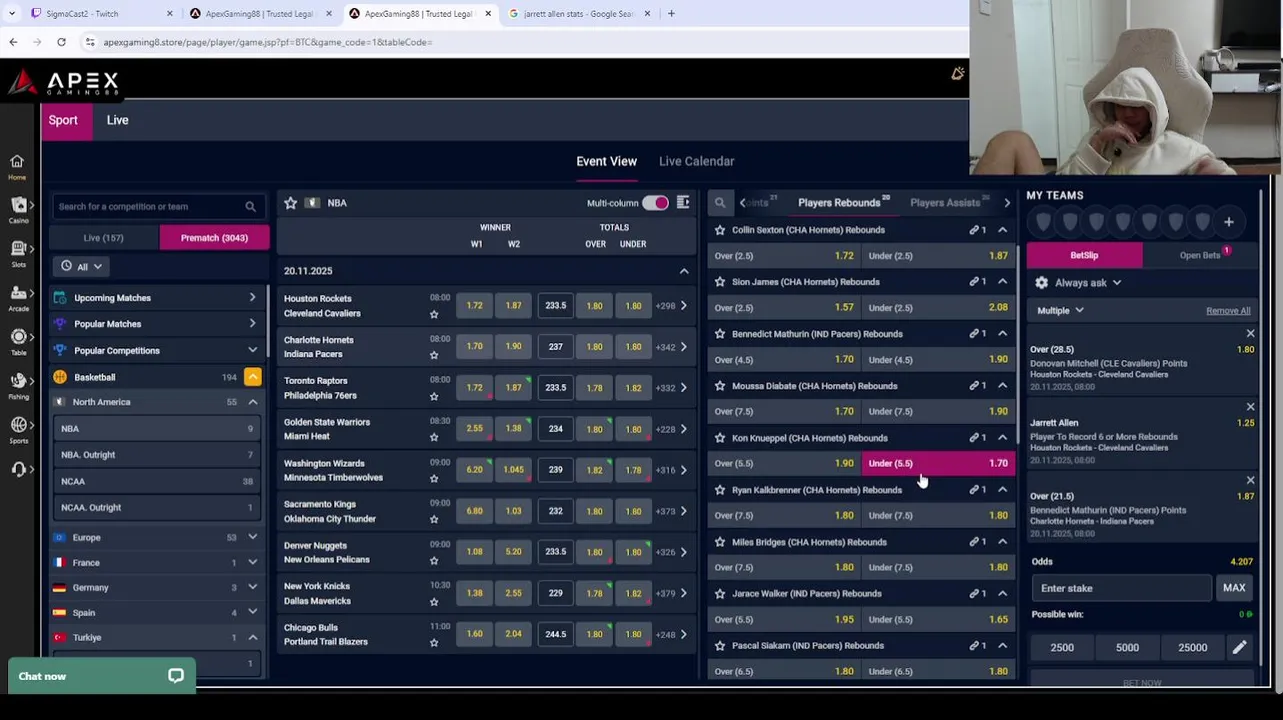The image size is (1283, 720).
Task: Select Under (2.5) for Sion James at 2.08
Action: click(x=937, y=308)
